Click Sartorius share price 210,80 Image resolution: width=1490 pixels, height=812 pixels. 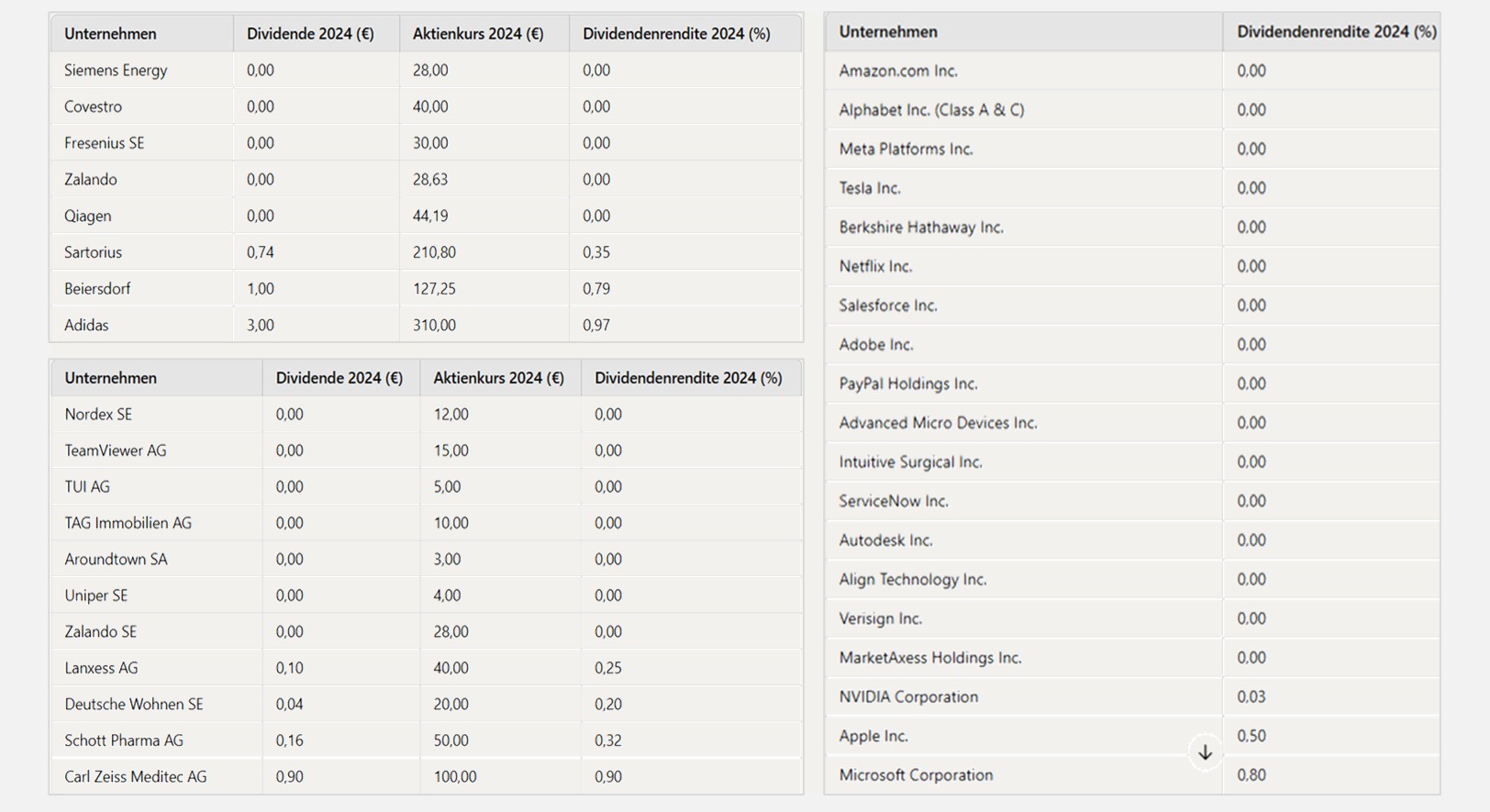434,252
